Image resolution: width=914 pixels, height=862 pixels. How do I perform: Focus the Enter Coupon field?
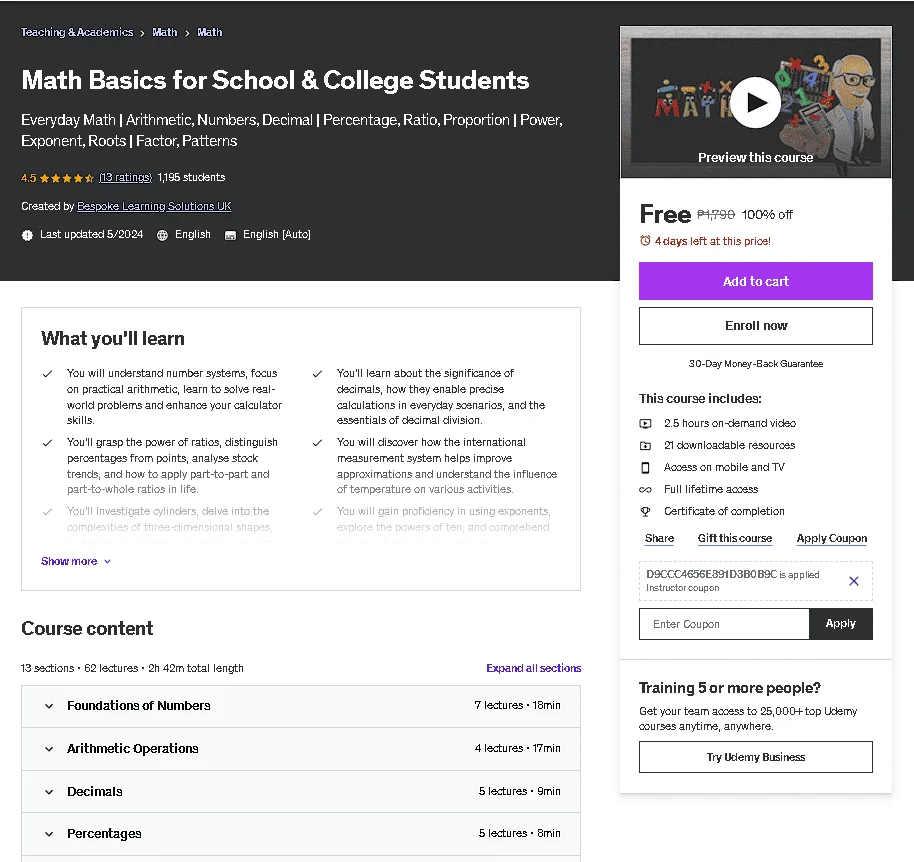click(724, 624)
